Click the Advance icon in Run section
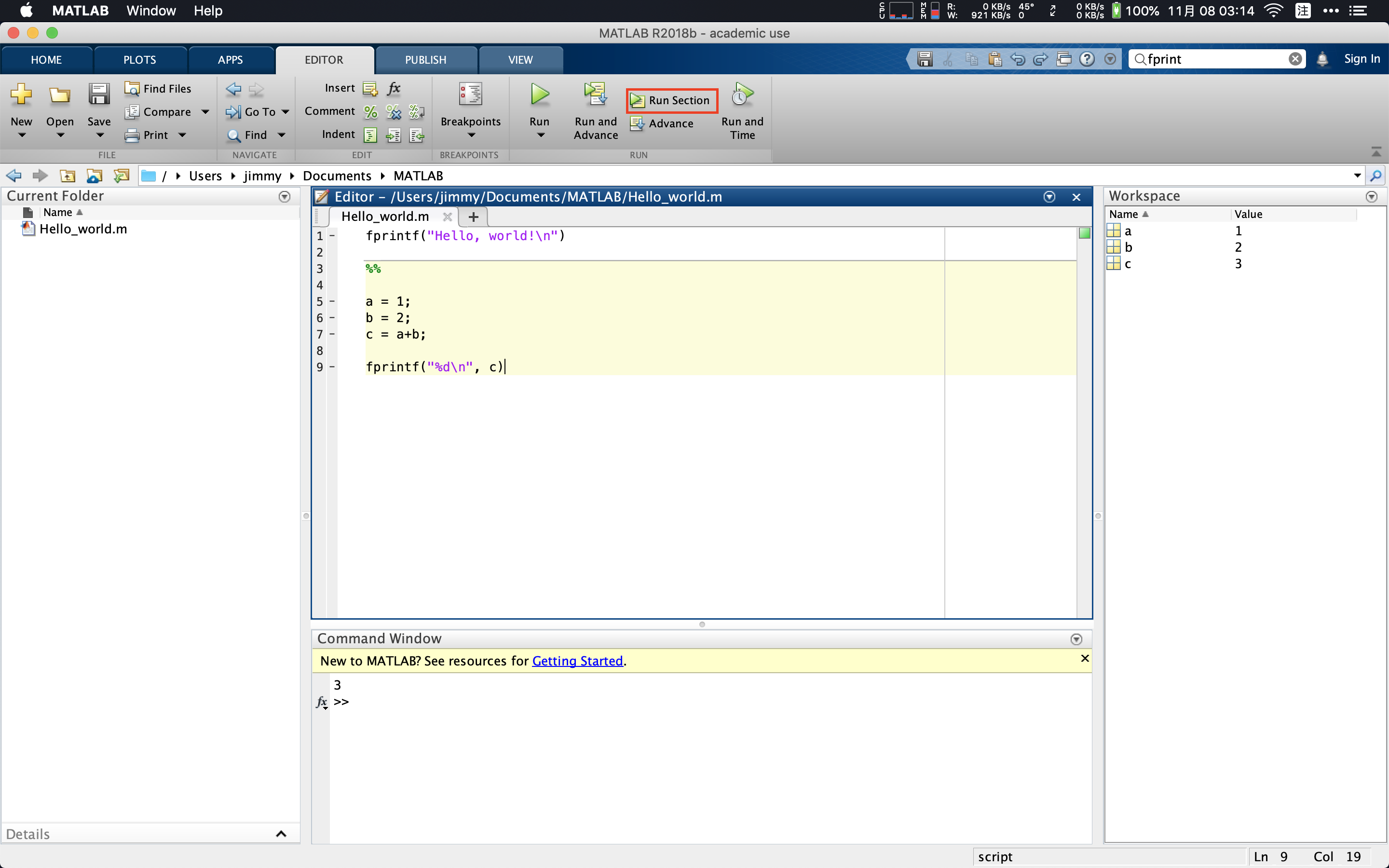The image size is (1389, 868). click(x=637, y=123)
